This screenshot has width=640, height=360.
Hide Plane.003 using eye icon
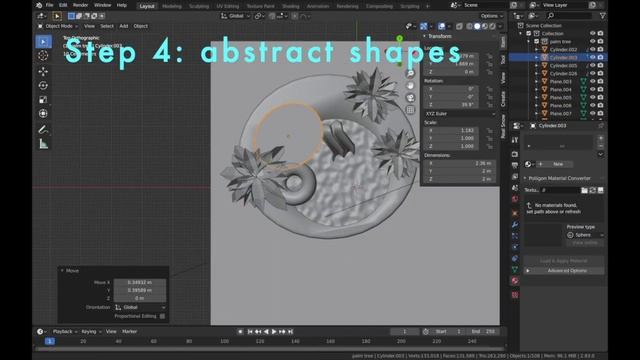[593, 82]
